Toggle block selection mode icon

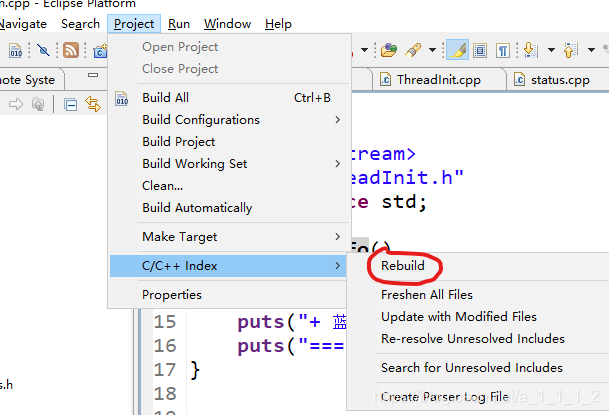480,50
